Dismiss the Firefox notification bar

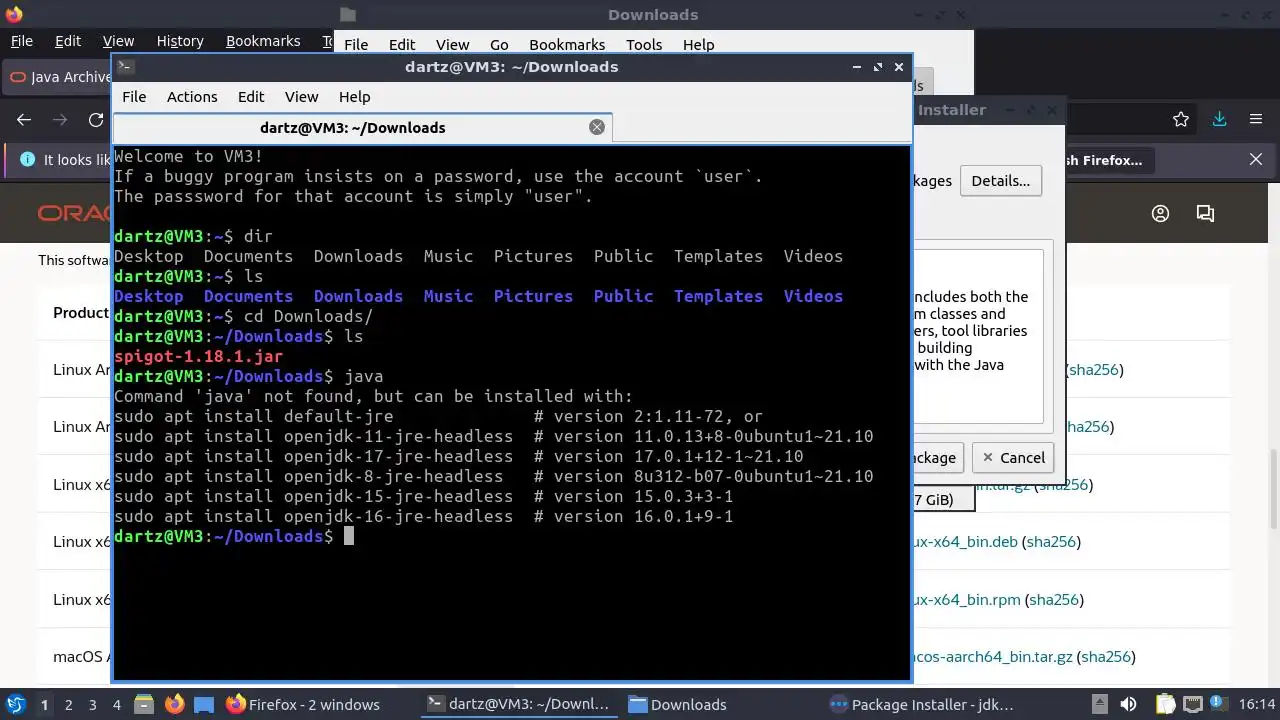pyautogui.click(x=1256, y=159)
